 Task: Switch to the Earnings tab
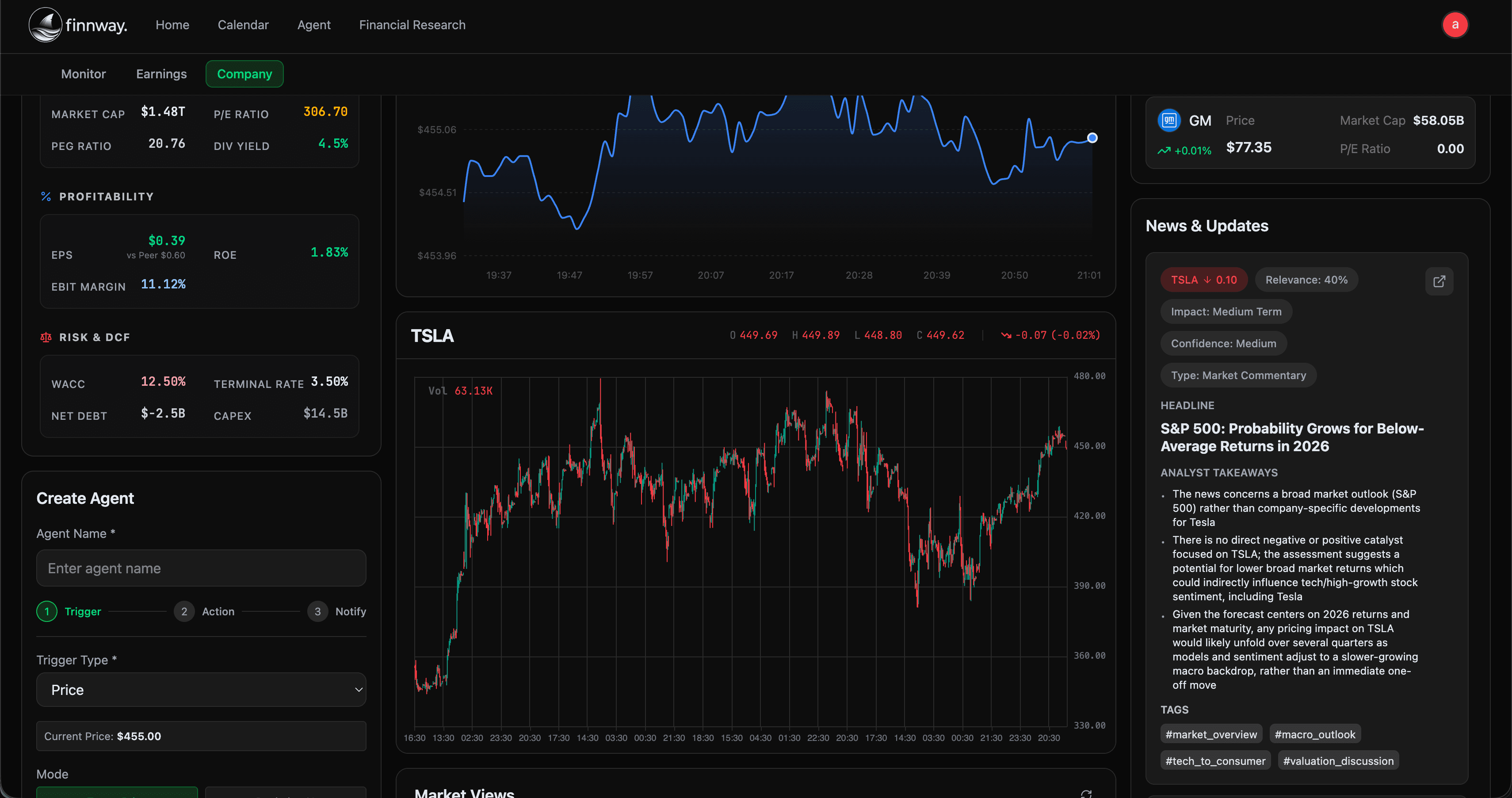tap(161, 74)
